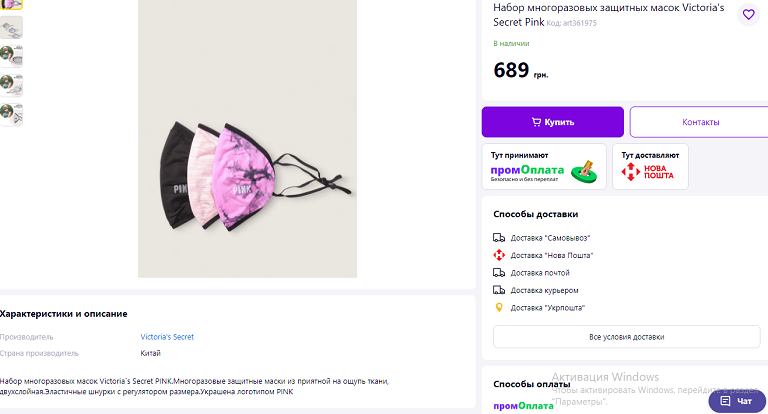Select the second product thumbnail
The image size is (768, 414).
tap(11, 27)
